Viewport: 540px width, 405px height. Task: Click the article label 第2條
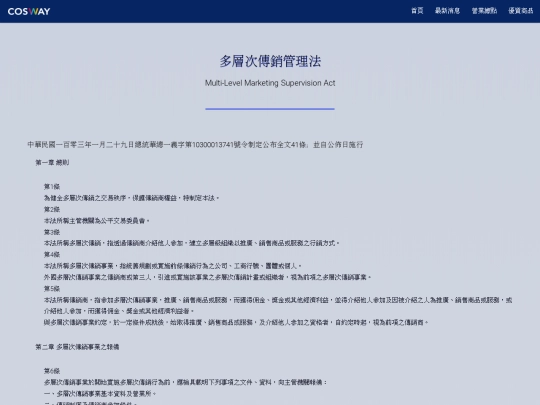52,209
